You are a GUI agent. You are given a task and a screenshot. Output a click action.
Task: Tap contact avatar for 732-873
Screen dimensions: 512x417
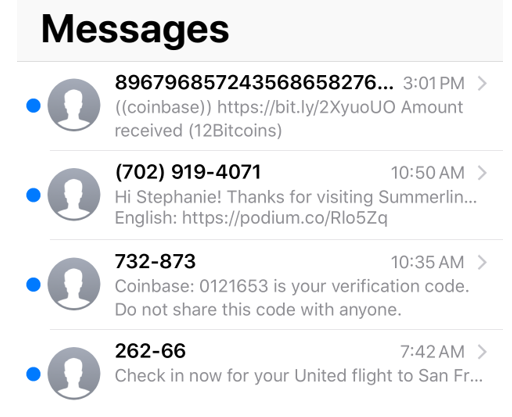[x=74, y=284]
